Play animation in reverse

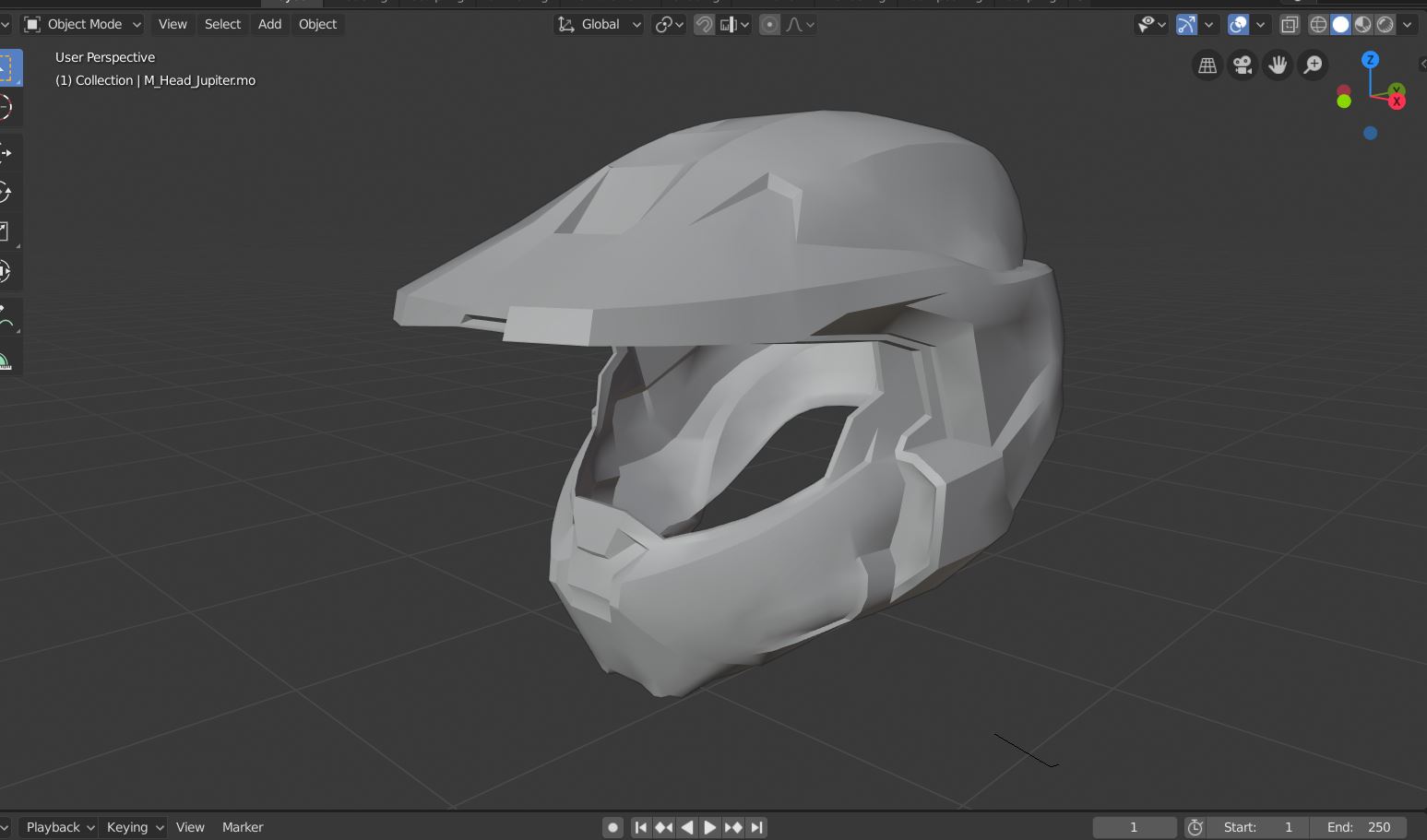[686, 827]
